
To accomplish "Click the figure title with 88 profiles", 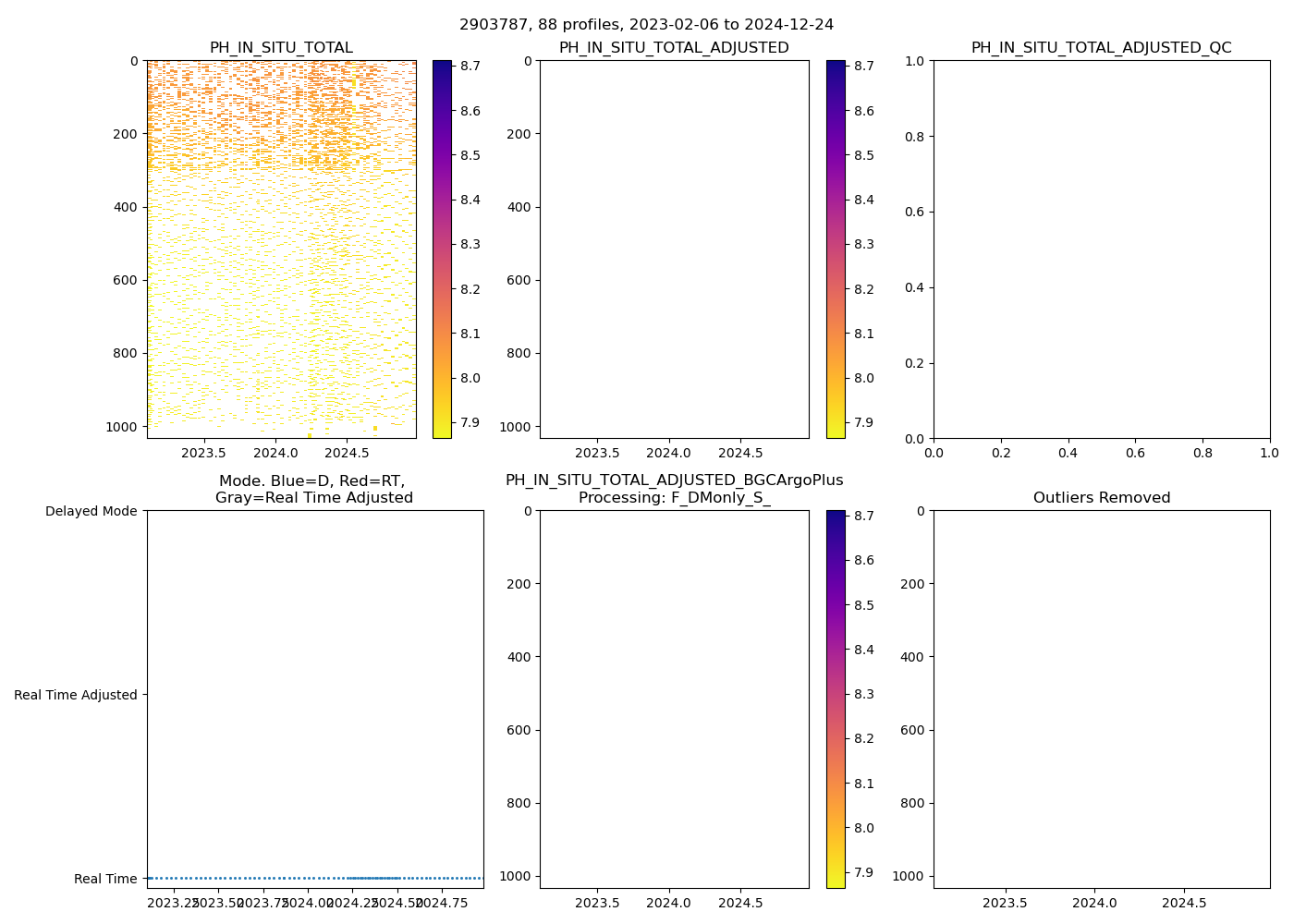I will tap(646, 25).
